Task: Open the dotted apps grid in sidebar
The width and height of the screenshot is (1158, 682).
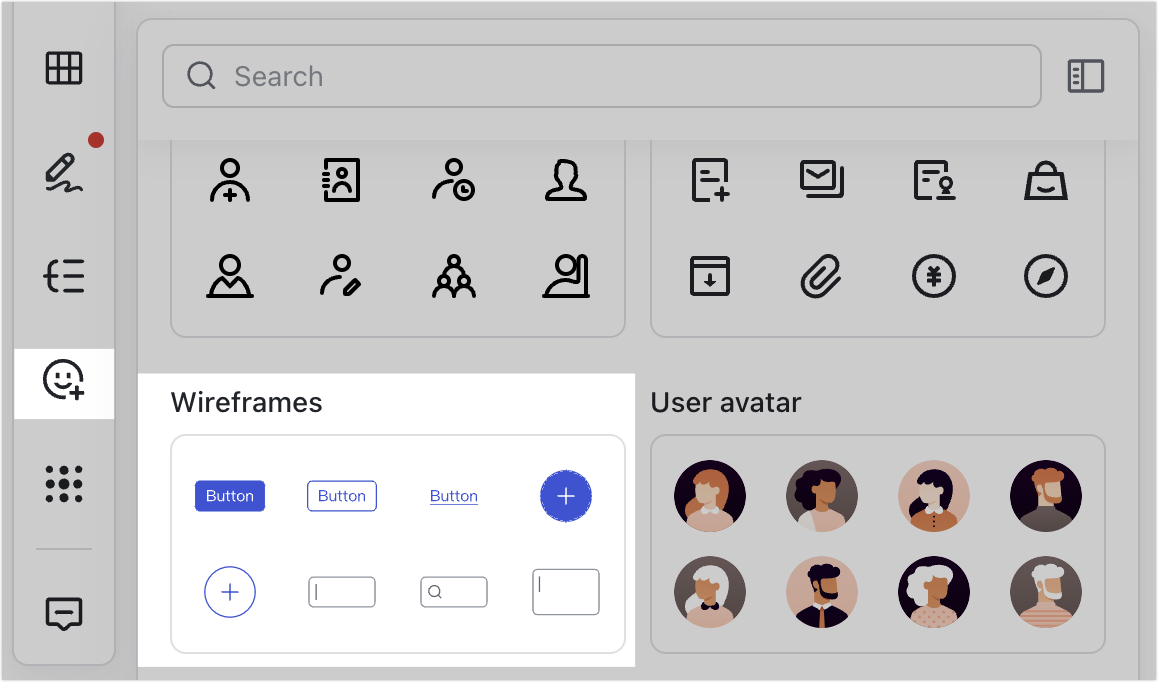Action: (64, 484)
